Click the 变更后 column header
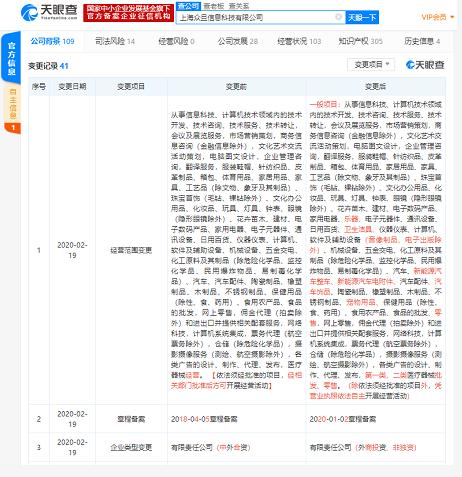The image size is (462, 477). [375, 87]
